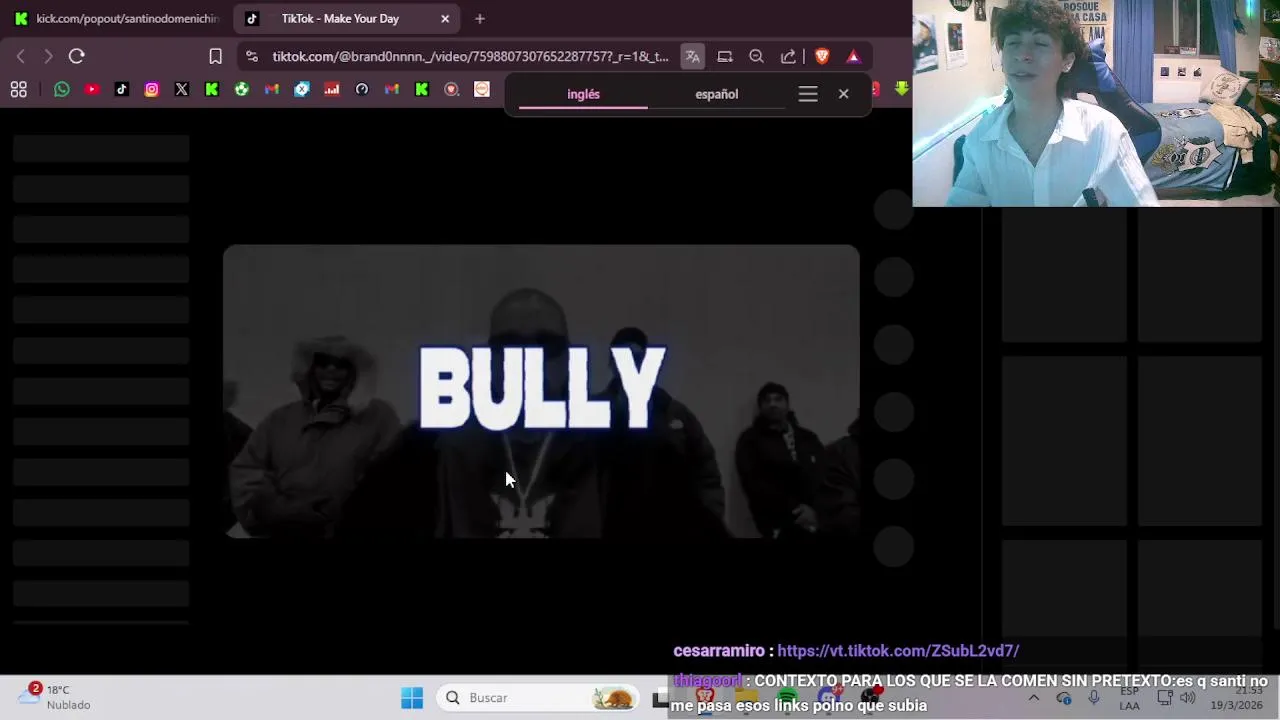Bookmark this page

coord(215,56)
